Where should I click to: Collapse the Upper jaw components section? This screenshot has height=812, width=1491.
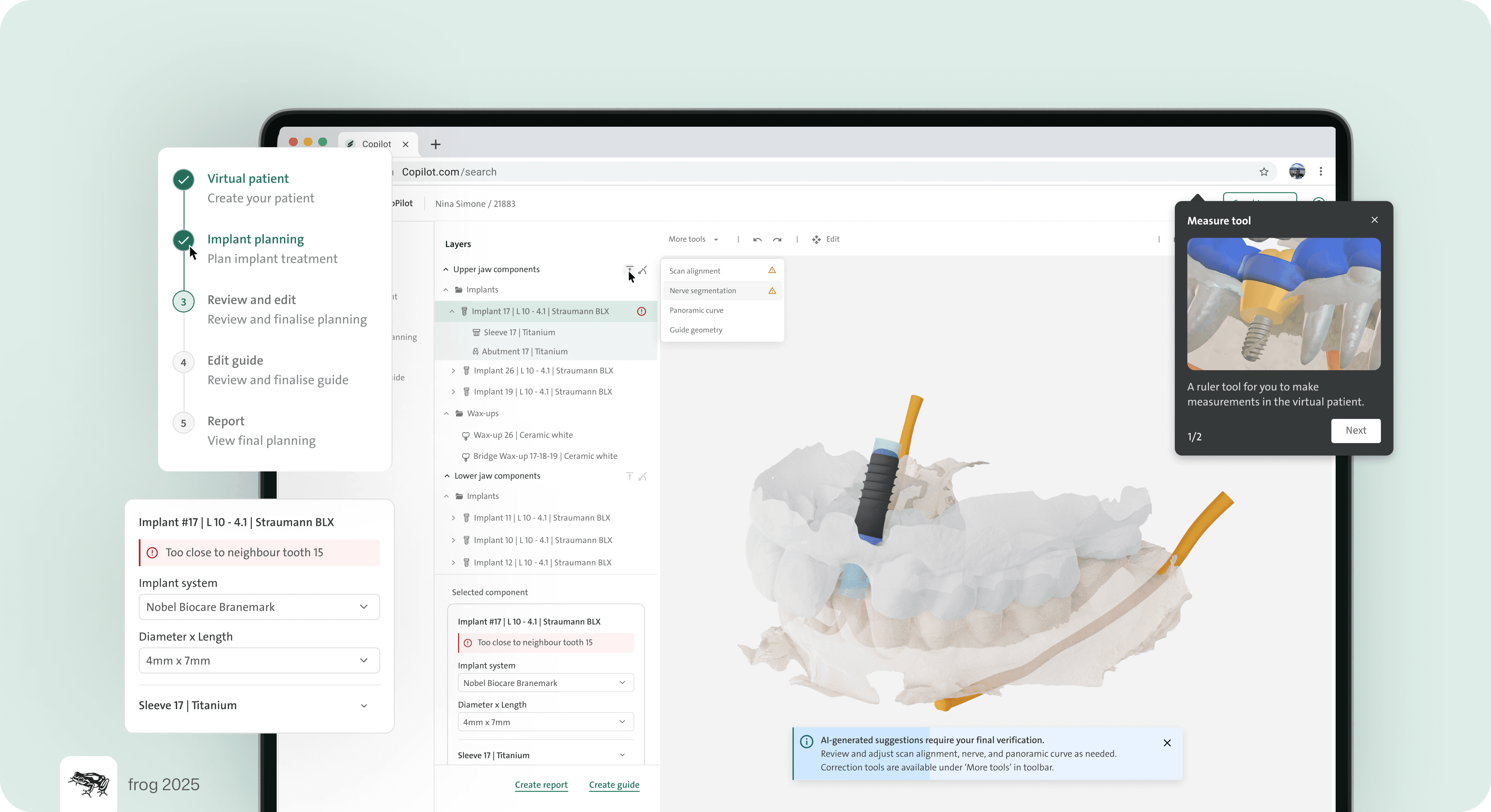[x=446, y=270]
